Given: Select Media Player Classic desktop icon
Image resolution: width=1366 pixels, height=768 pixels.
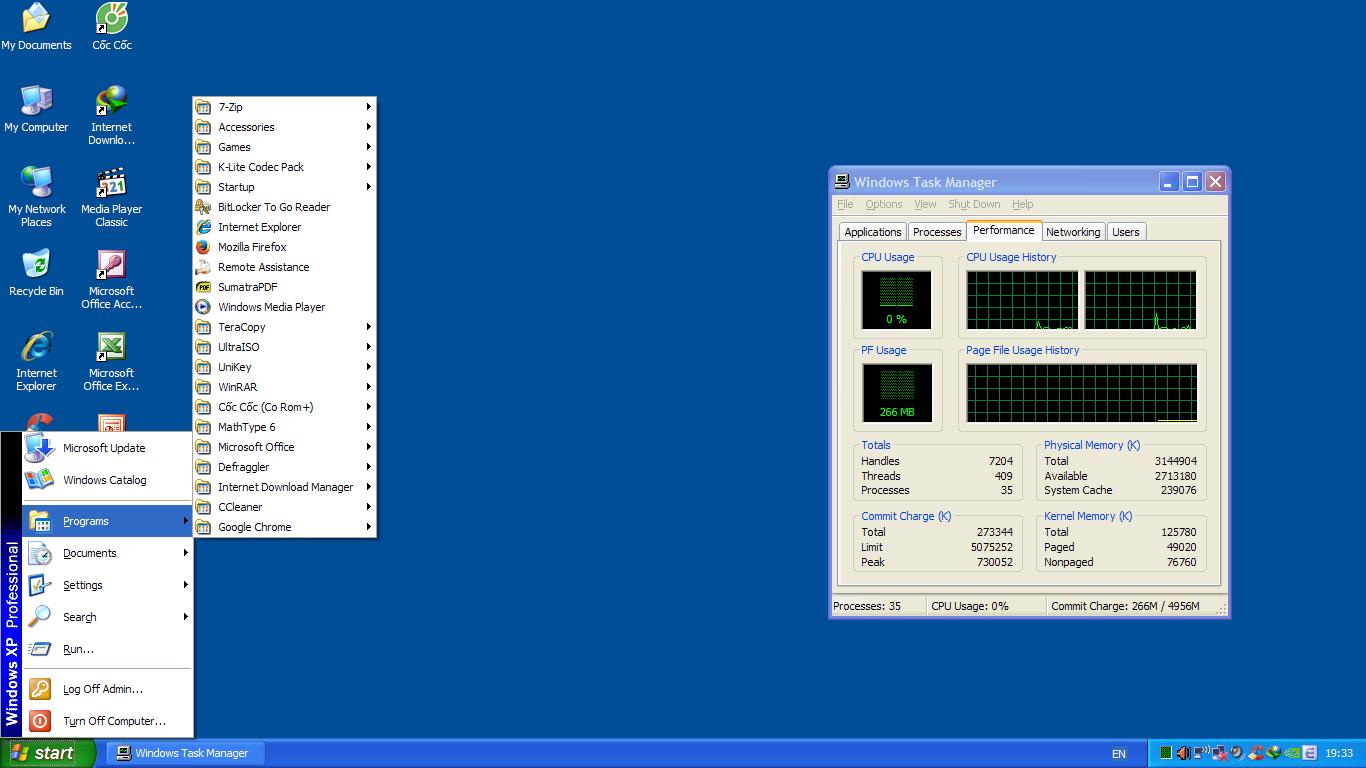Looking at the screenshot, I should (x=111, y=198).
